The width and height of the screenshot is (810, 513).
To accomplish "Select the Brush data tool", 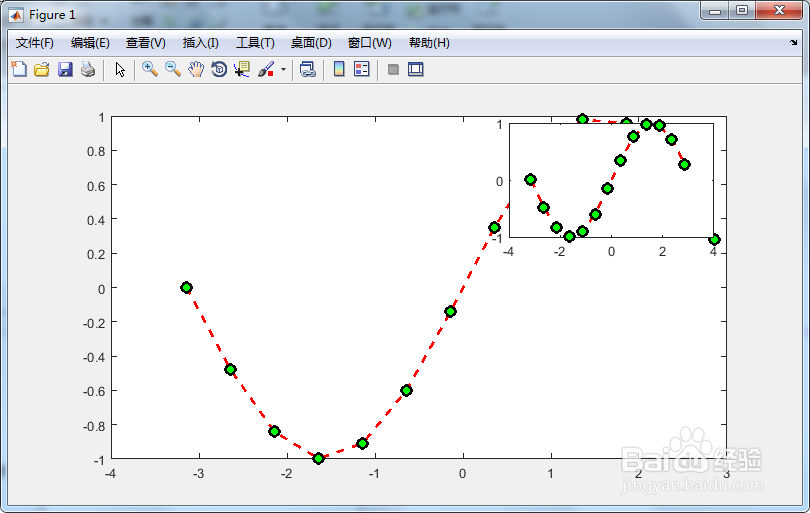I will click(266, 69).
